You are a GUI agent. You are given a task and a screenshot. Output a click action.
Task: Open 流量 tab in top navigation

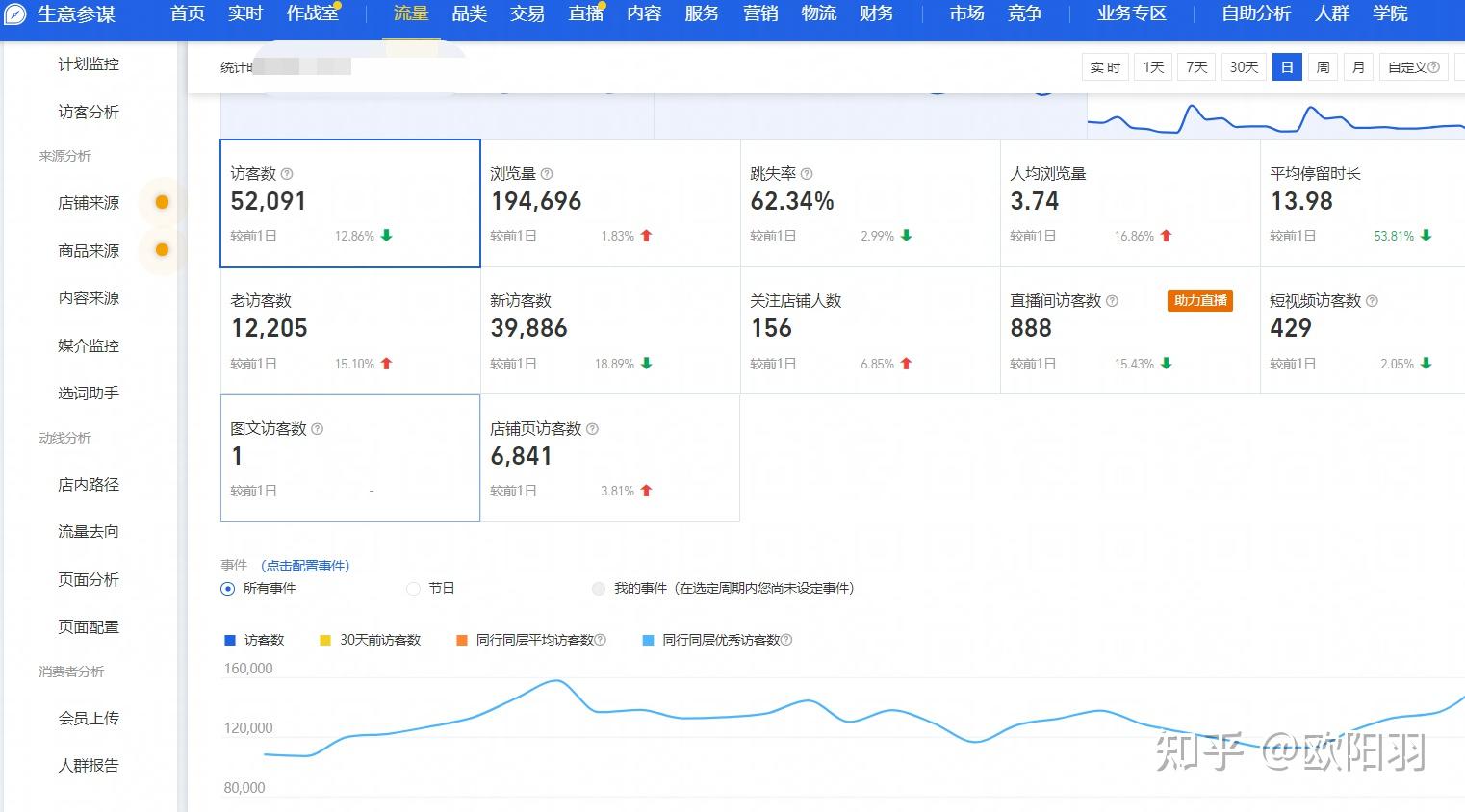[411, 13]
